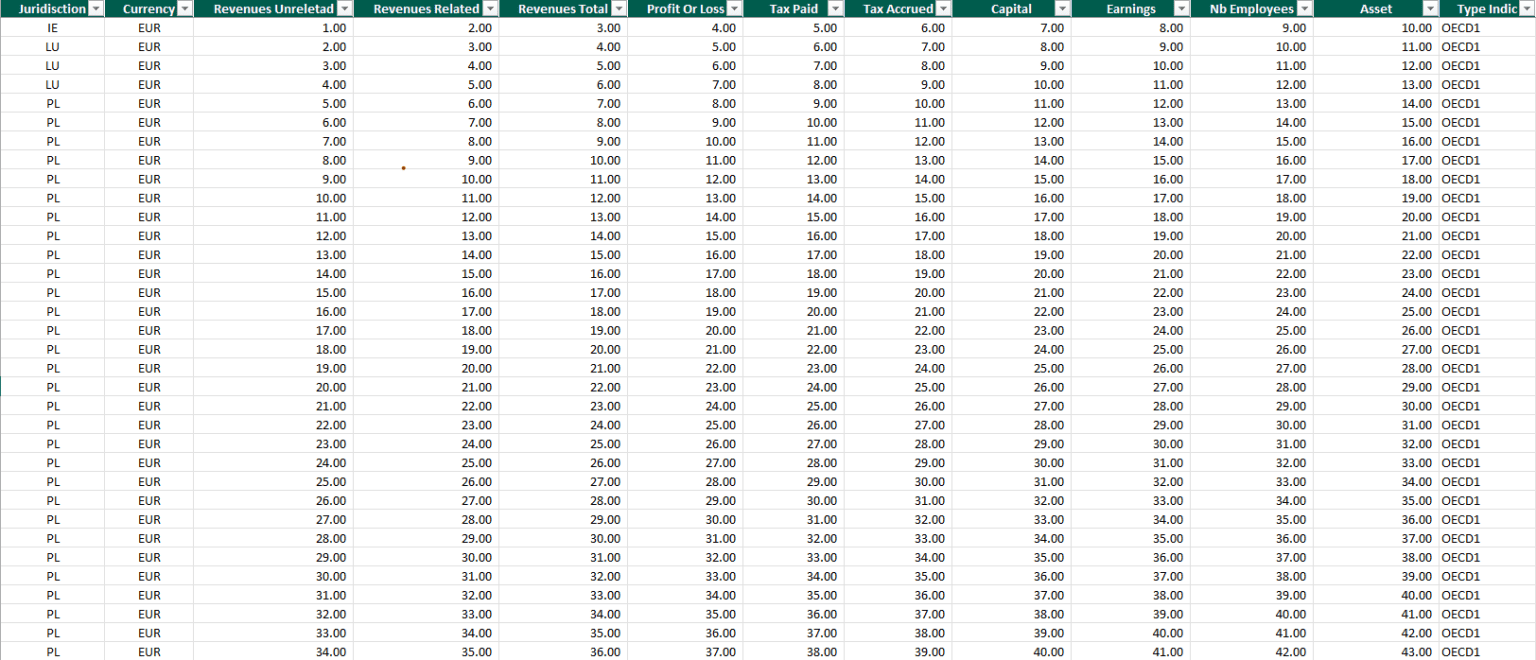Open the Asset column filter dropdown
This screenshot has height=660, width=1536.
tap(1429, 9)
